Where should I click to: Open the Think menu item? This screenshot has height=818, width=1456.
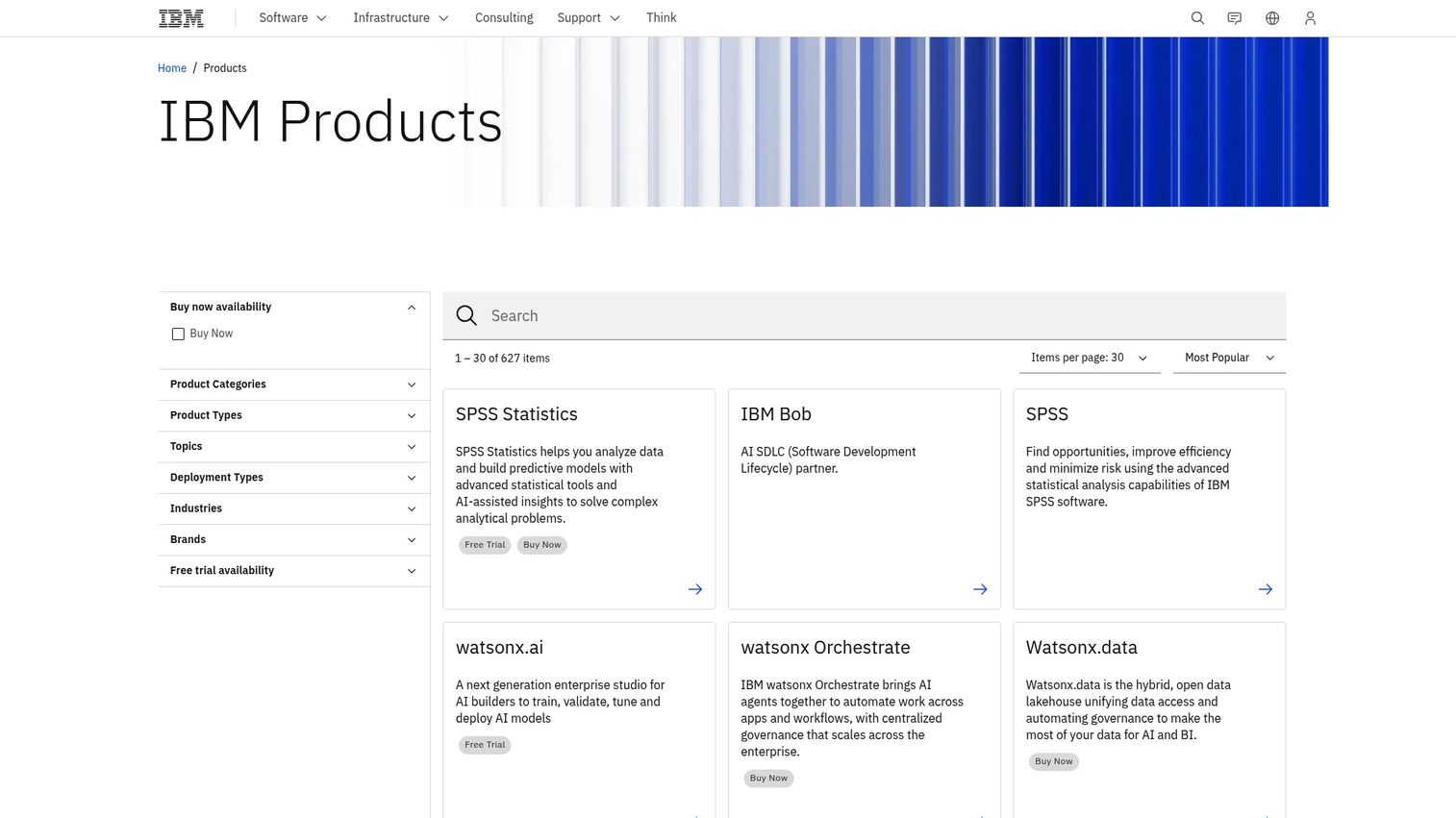(662, 18)
